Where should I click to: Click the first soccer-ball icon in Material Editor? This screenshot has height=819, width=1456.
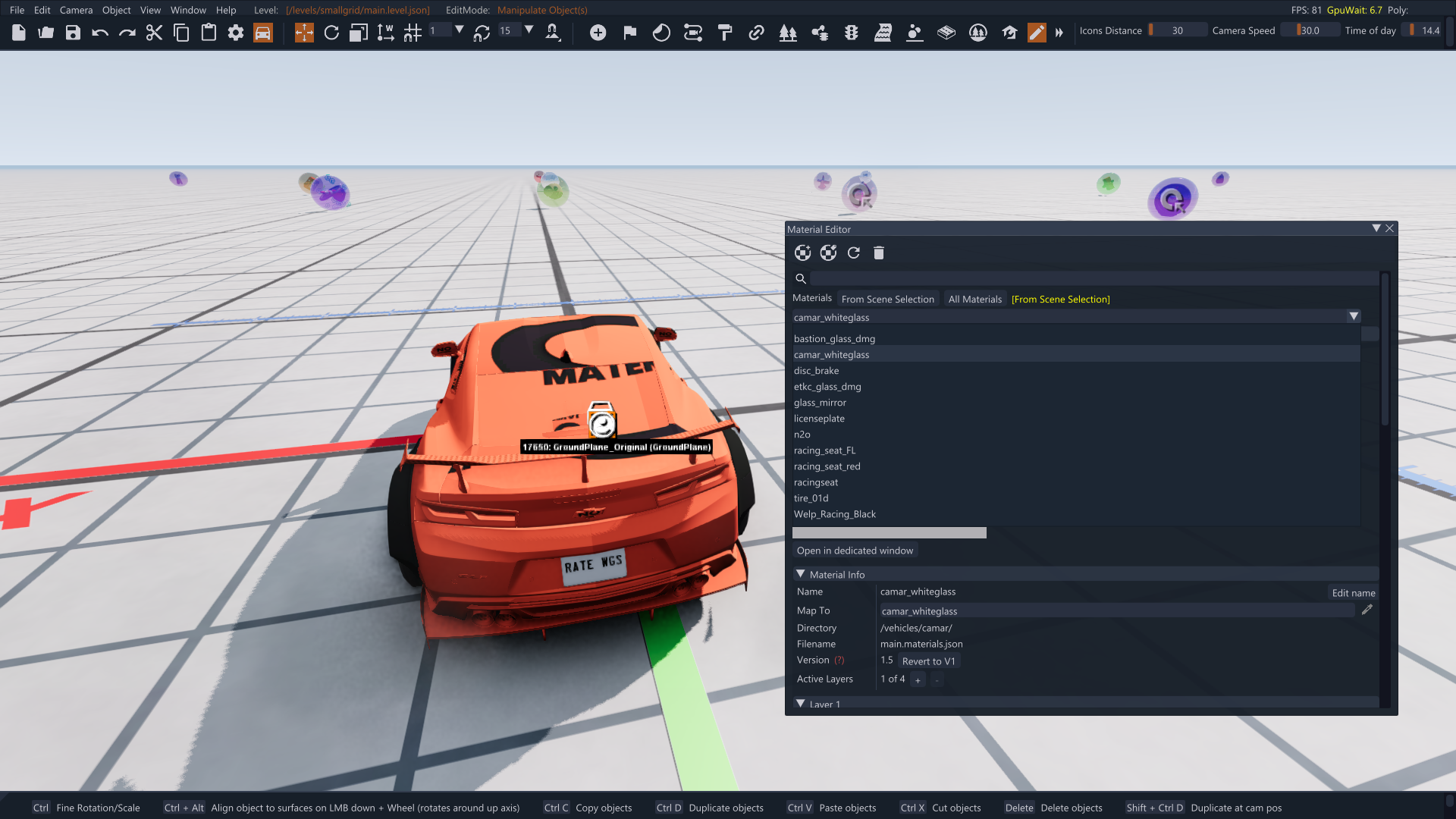pos(802,253)
